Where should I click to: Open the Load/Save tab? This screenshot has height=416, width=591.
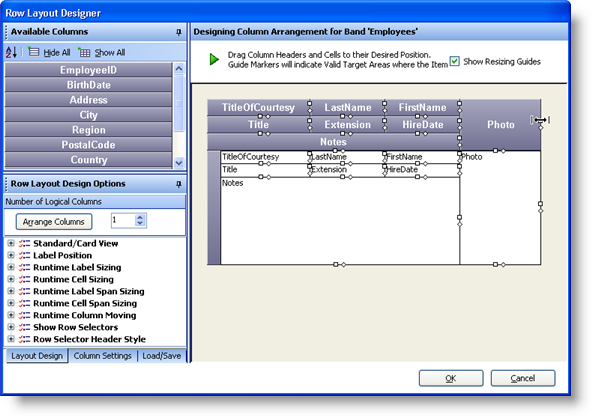(162, 356)
